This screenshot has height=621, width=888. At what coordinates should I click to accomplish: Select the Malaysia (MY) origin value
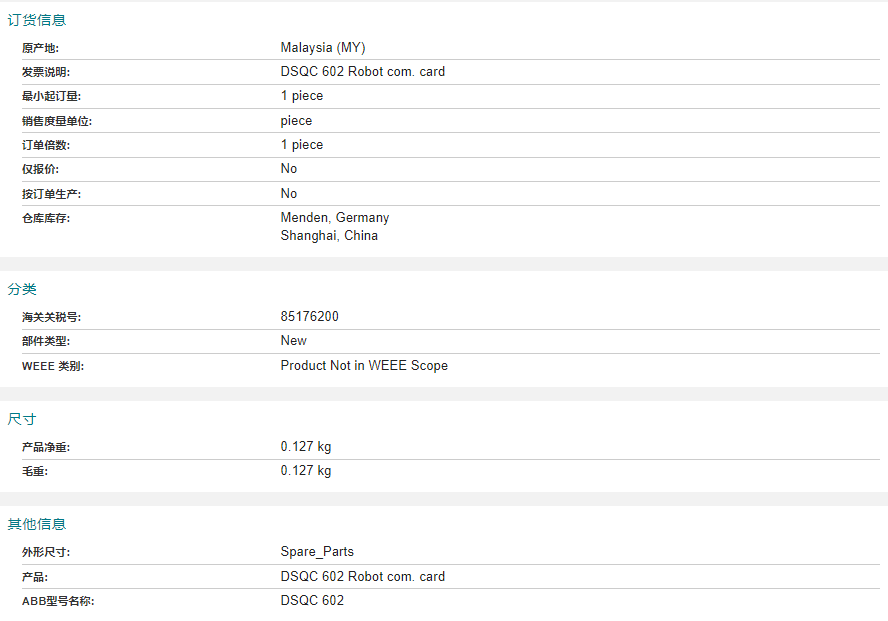coord(323,48)
